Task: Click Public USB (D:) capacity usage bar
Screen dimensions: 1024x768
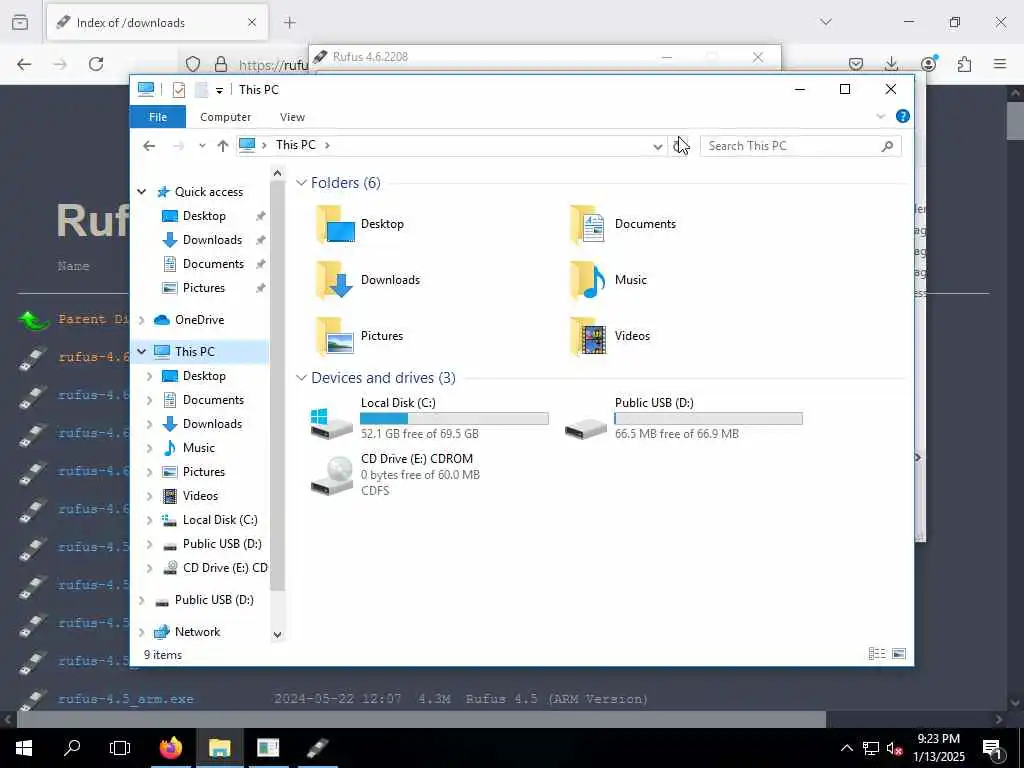Action: [x=709, y=419]
